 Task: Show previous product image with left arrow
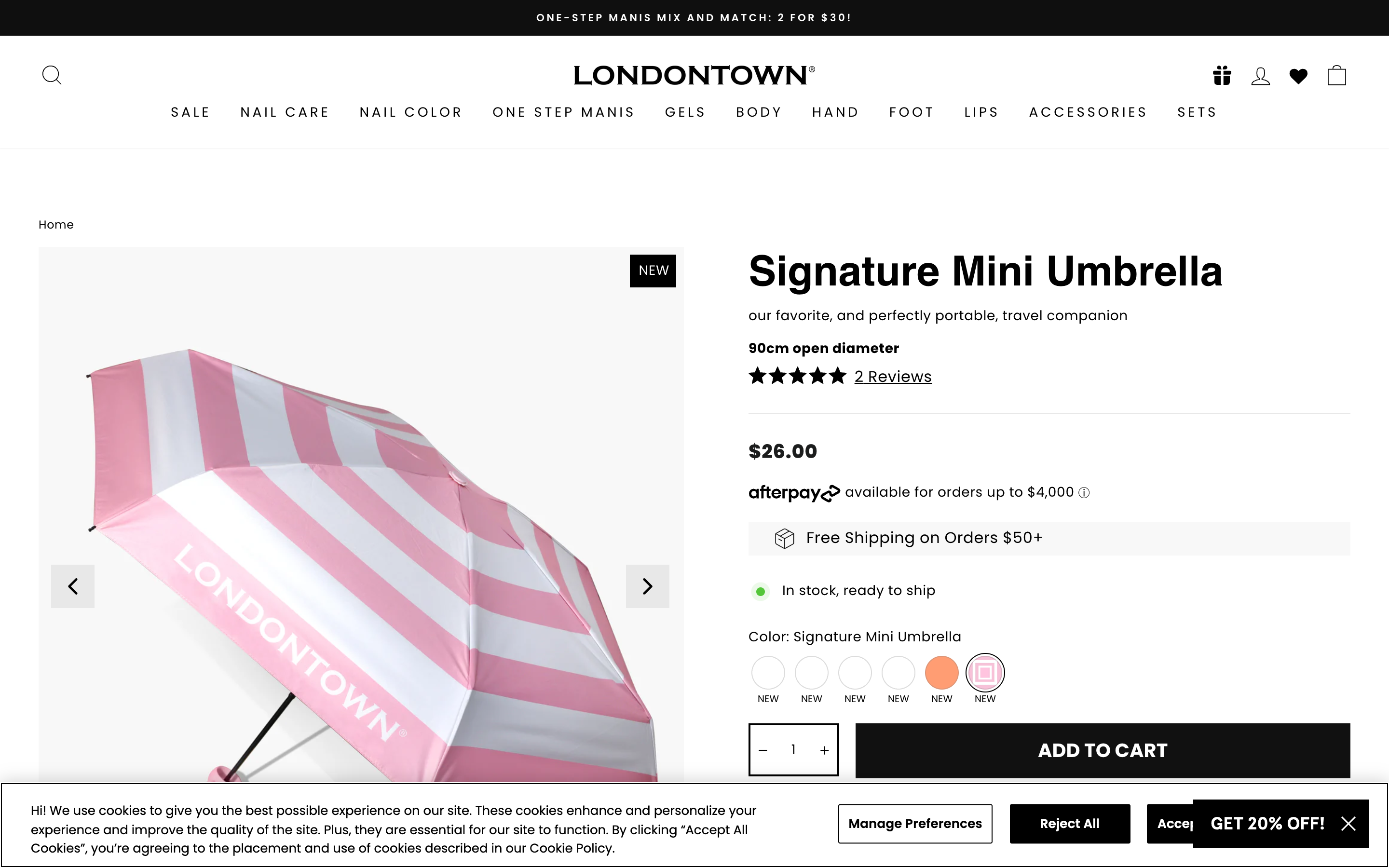pos(72,586)
